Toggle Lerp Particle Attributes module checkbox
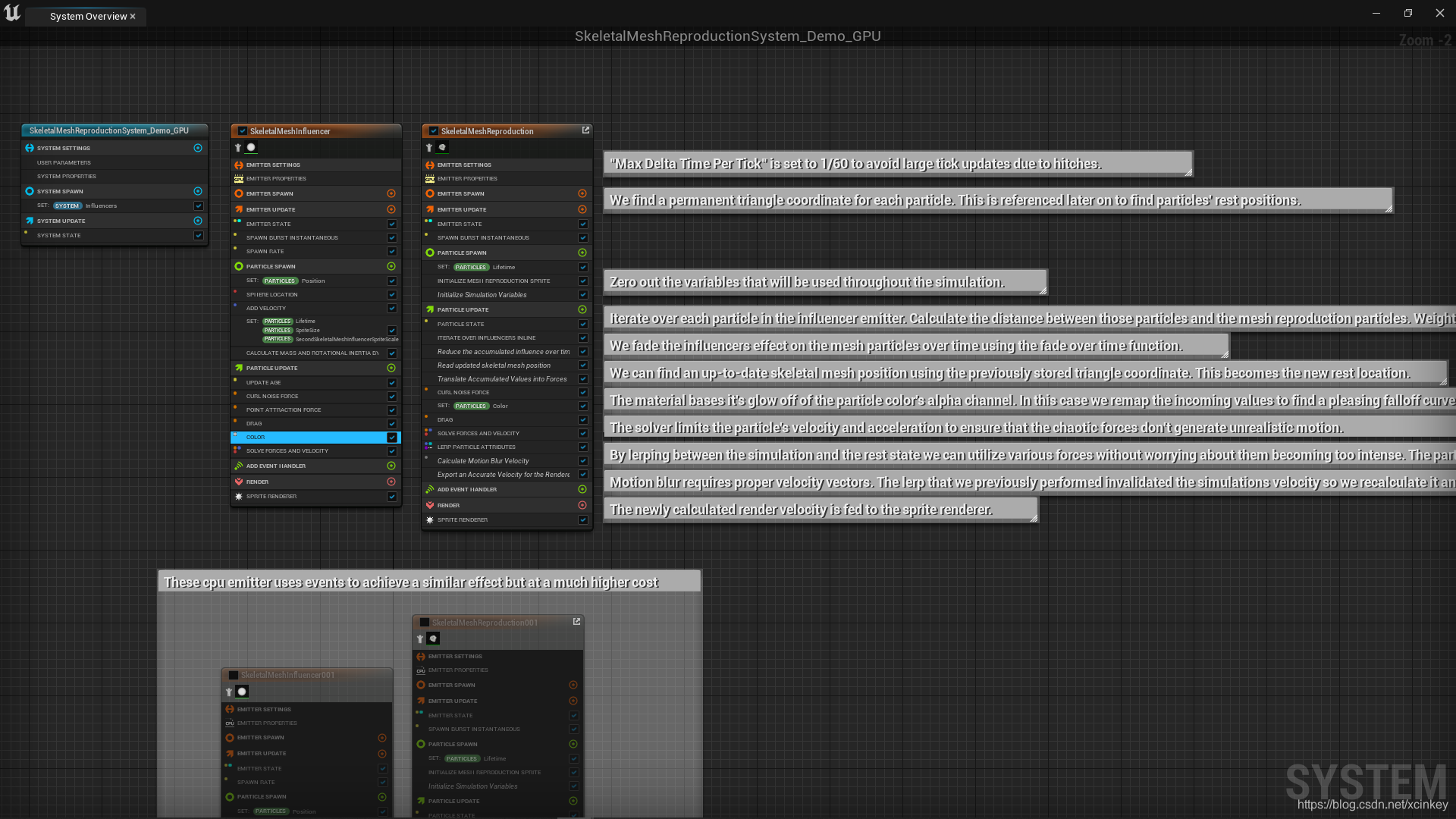This screenshot has width=1456, height=819. click(583, 447)
